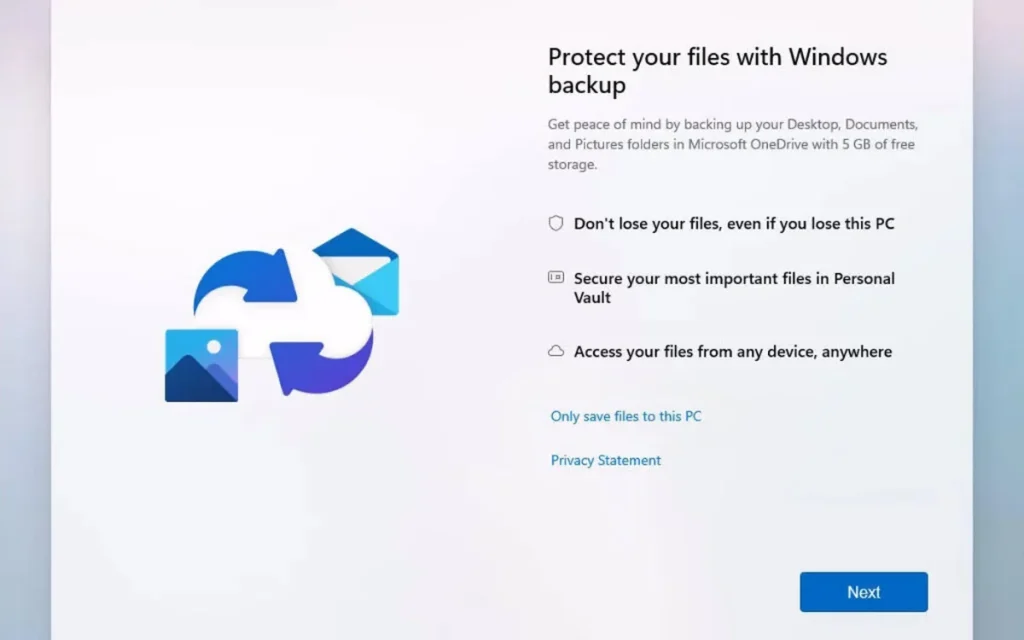Select the mountain photo icon in the illustration
The height and width of the screenshot is (640, 1024).
(204, 365)
